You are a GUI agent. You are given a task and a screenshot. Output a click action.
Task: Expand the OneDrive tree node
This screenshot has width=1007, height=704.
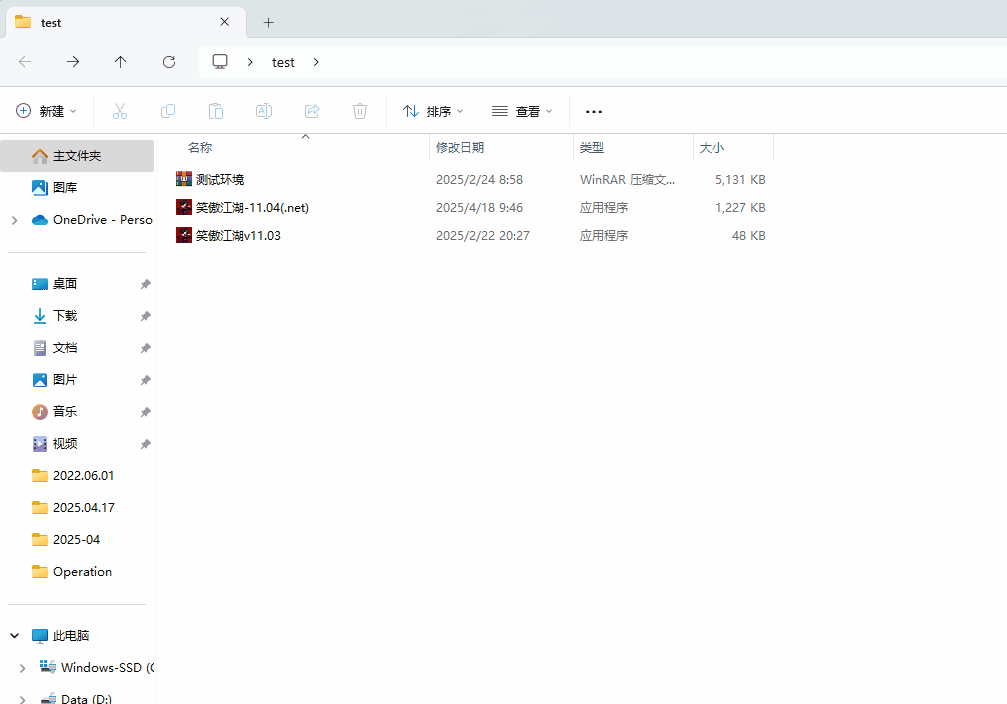click(x=14, y=220)
